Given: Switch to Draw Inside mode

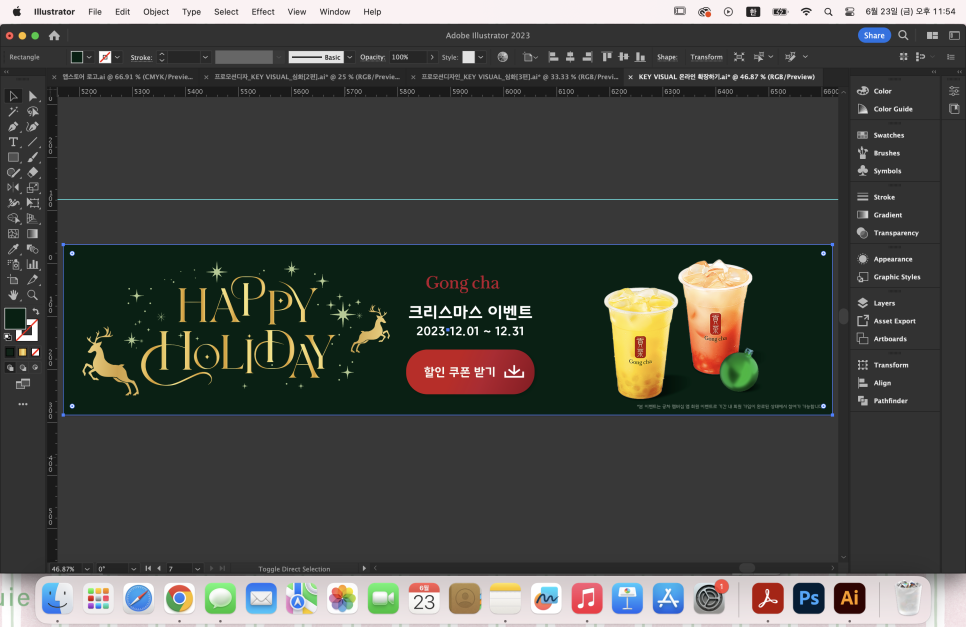Looking at the screenshot, I should pos(35,368).
